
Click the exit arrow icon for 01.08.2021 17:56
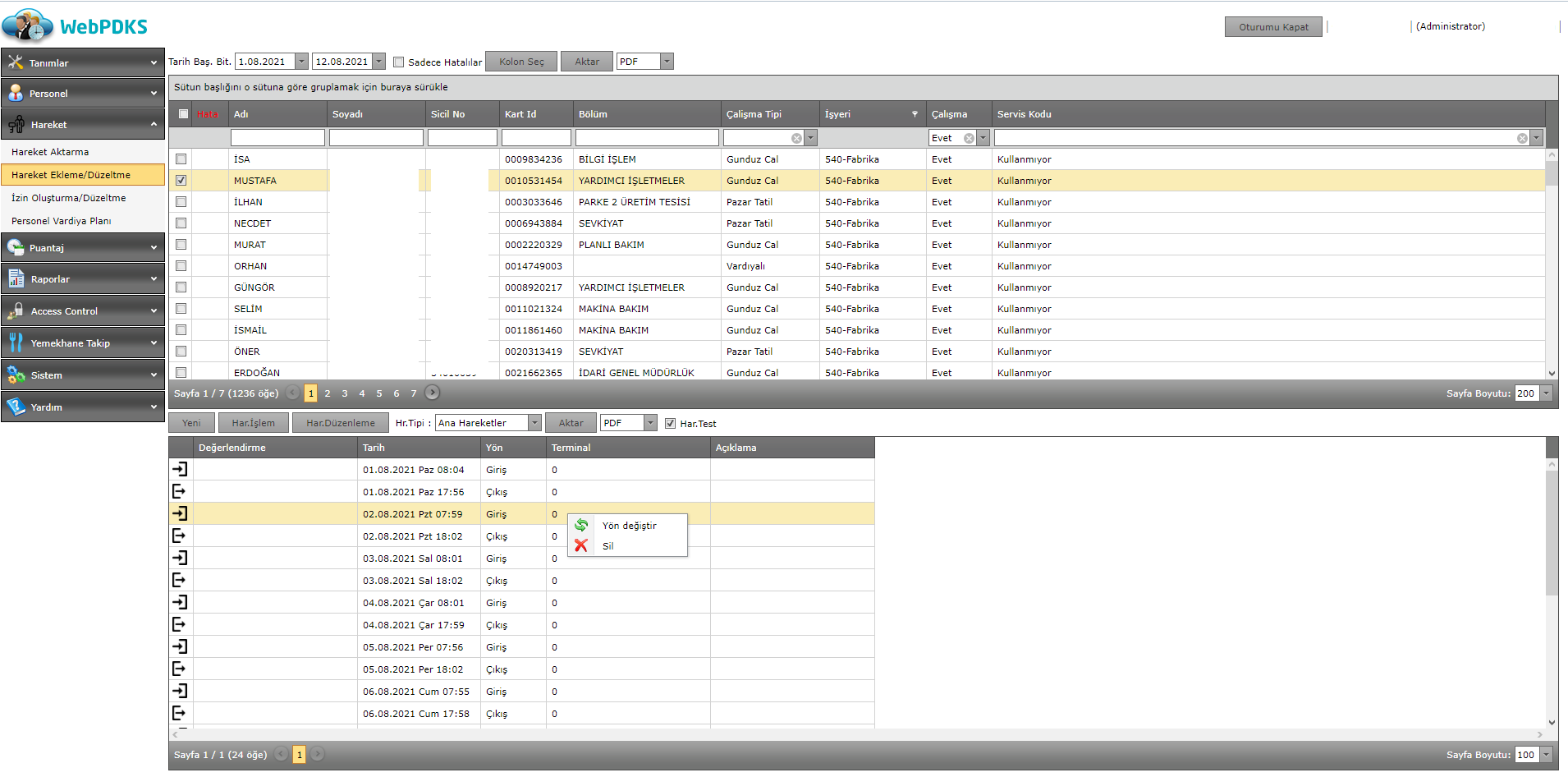pyautogui.click(x=180, y=491)
